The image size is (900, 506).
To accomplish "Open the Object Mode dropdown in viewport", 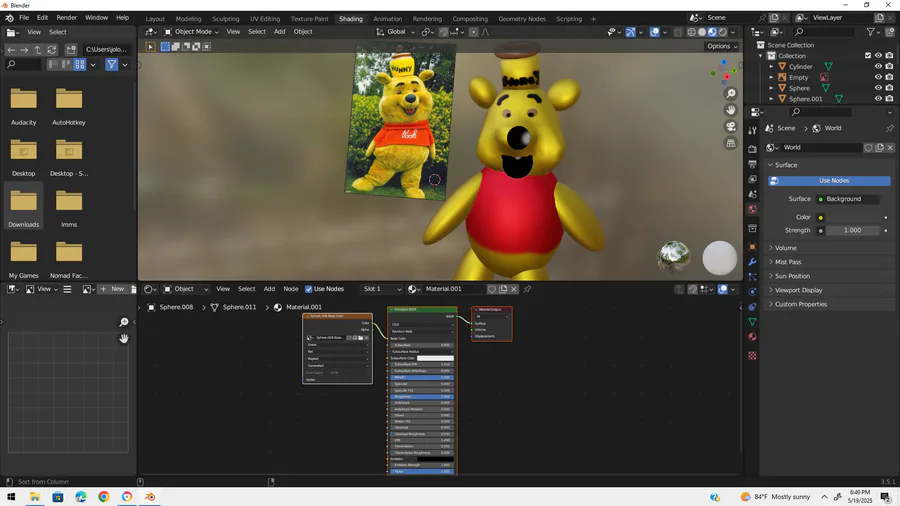I will point(191,32).
